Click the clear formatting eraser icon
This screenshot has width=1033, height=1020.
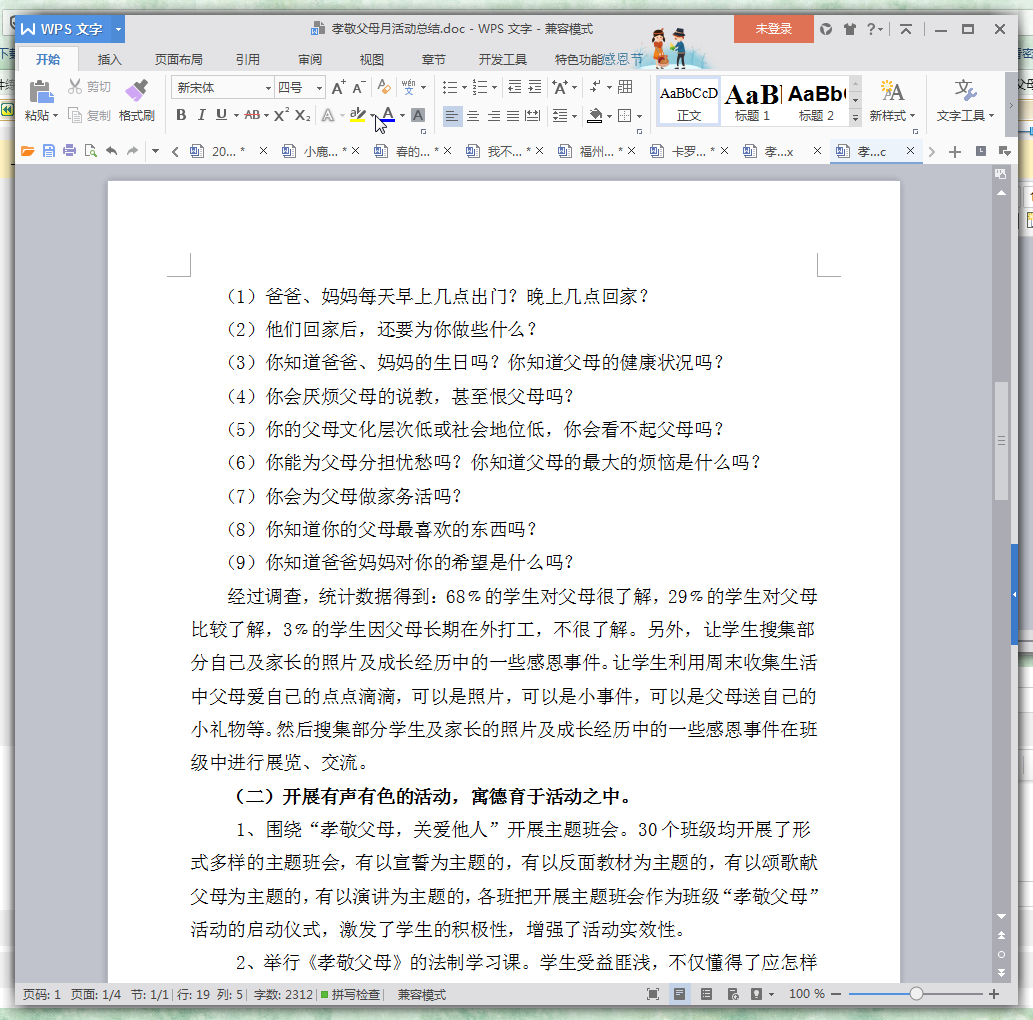tap(383, 87)
